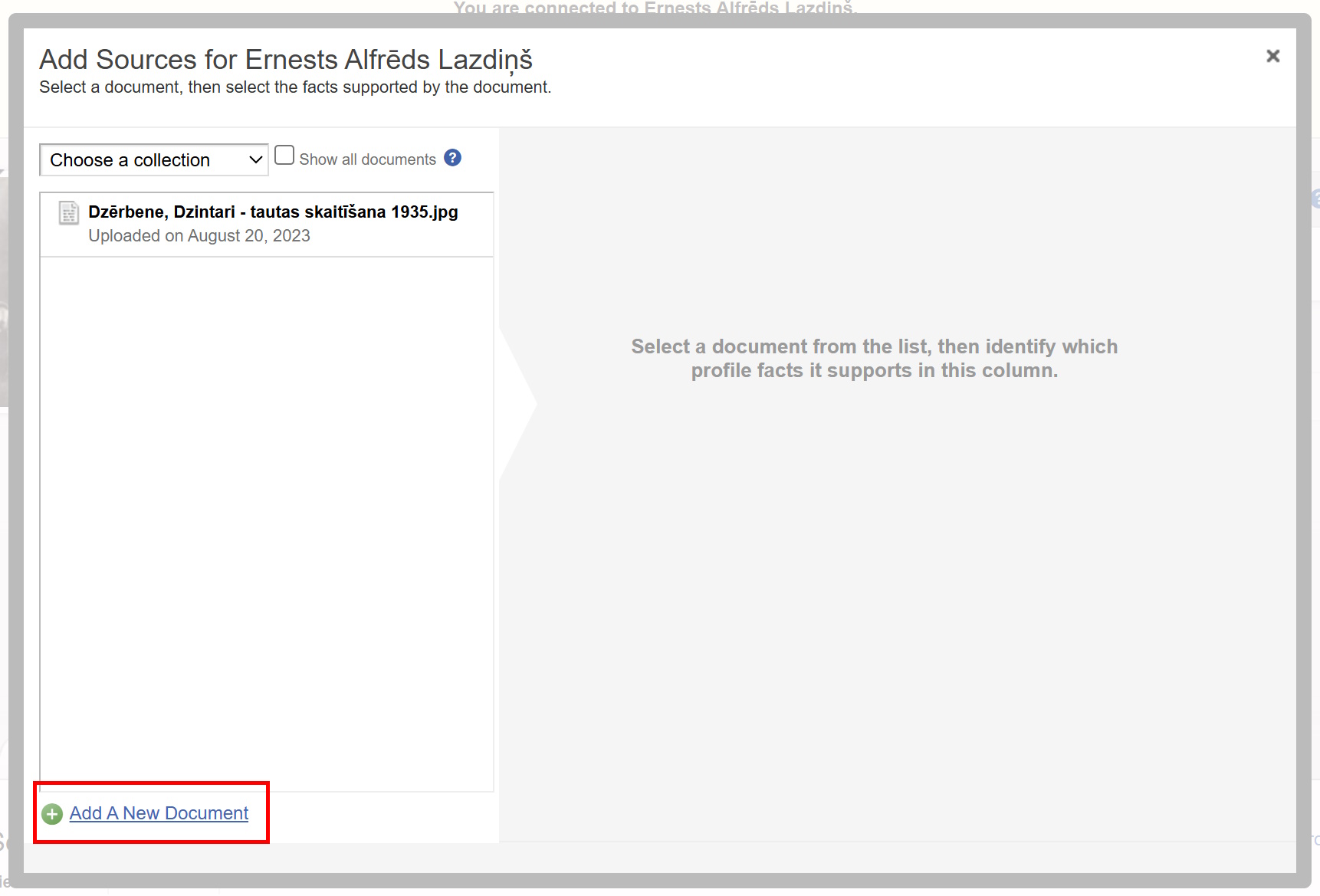Click the Add A New Document link
This screenshot has height=896, width=1320.
159,813
